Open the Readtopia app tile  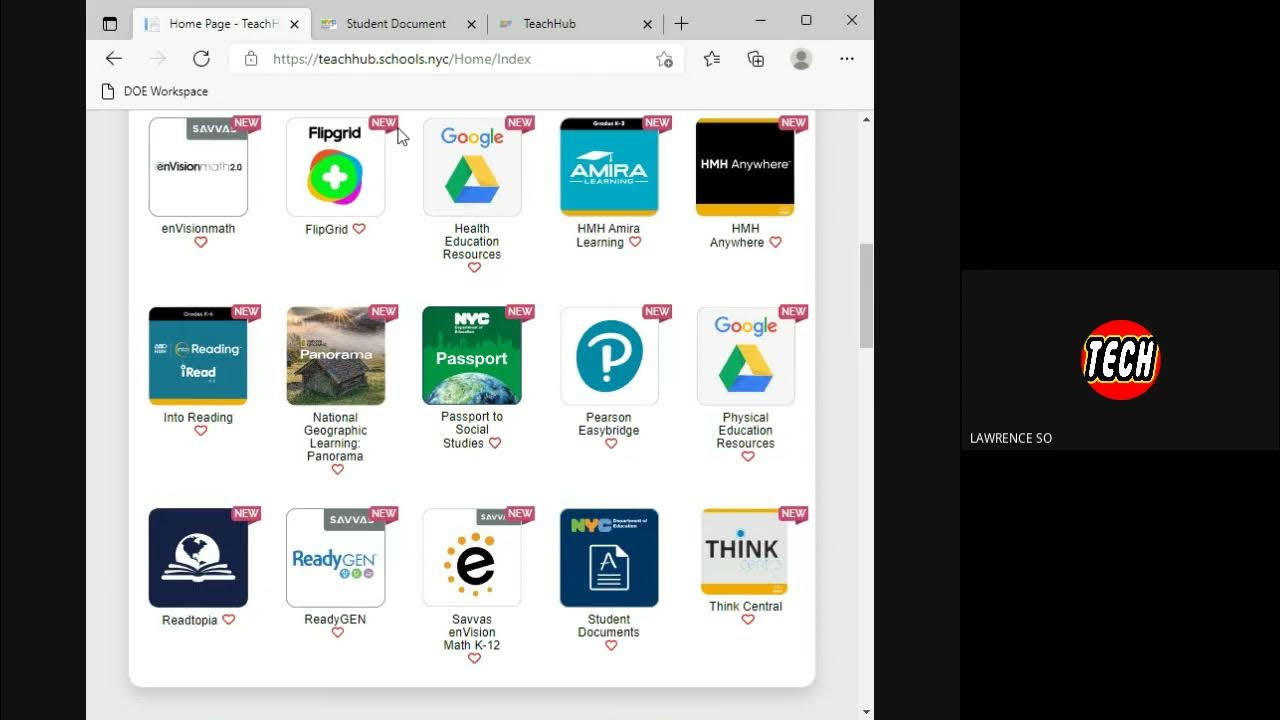(x=198, y=558)
